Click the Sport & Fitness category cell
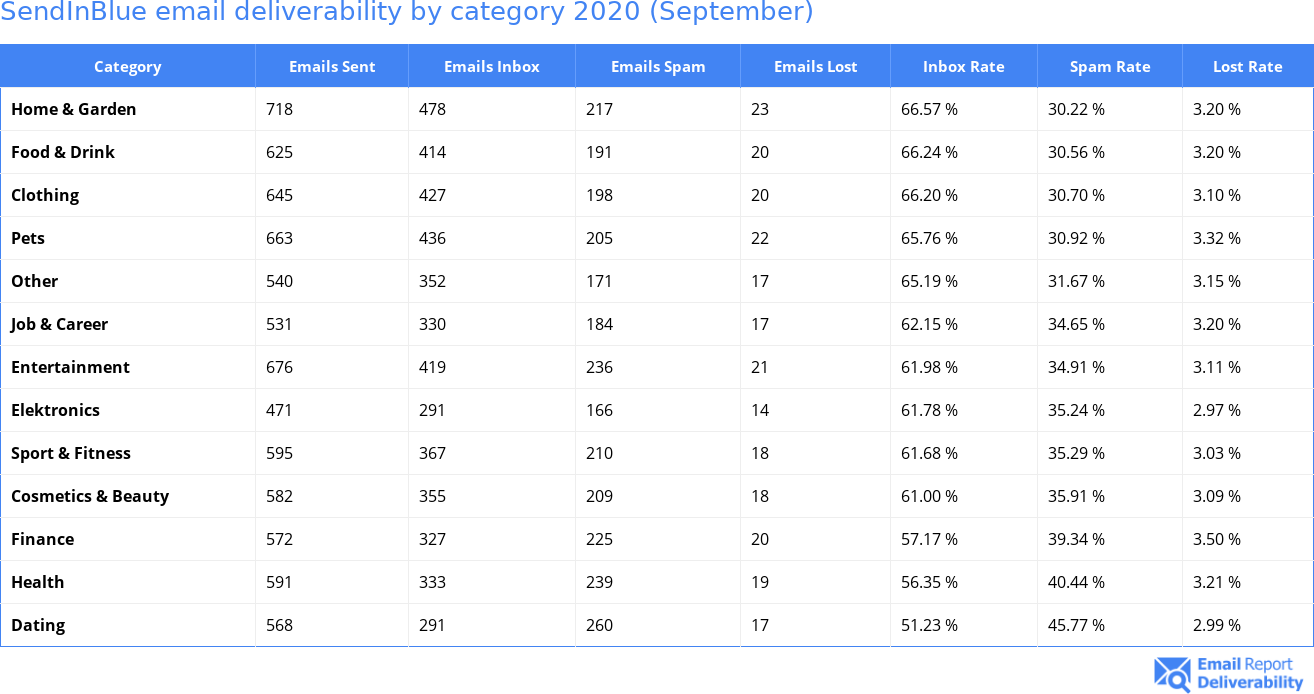Screen dimensions: 1314x694 pos(71,453)
